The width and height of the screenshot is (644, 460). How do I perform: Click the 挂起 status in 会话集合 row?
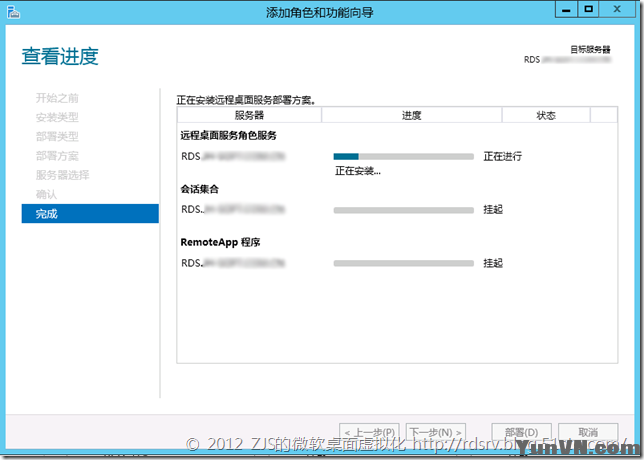click(x=493, y=209)
